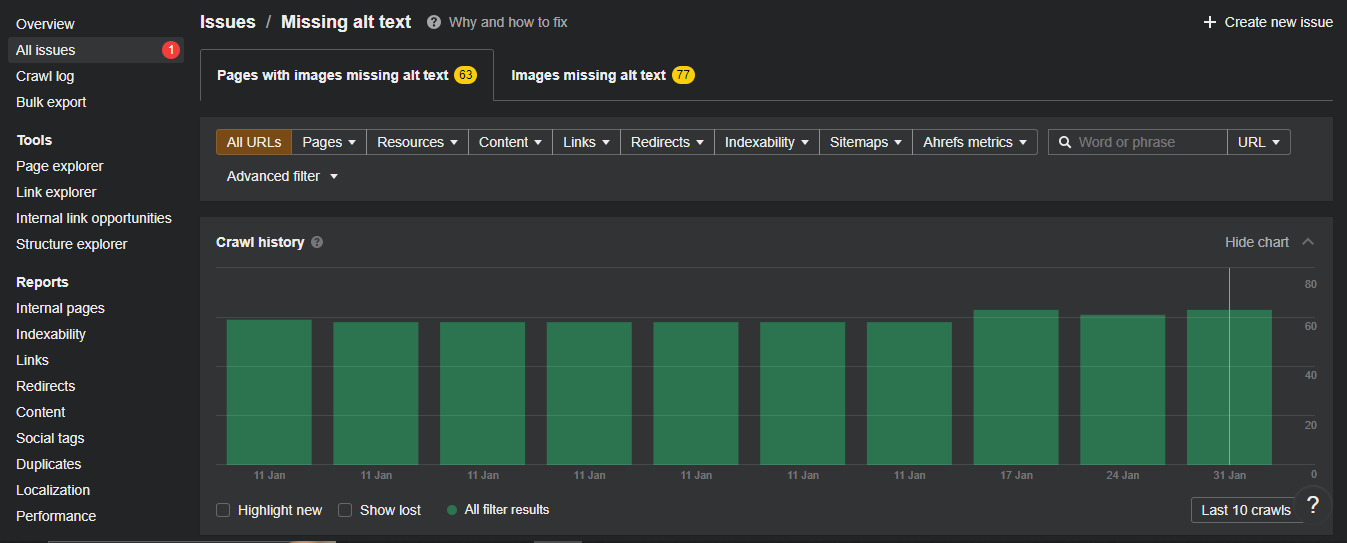Click the Issues breadcrumb link
1347x543 pixels.
228,22
